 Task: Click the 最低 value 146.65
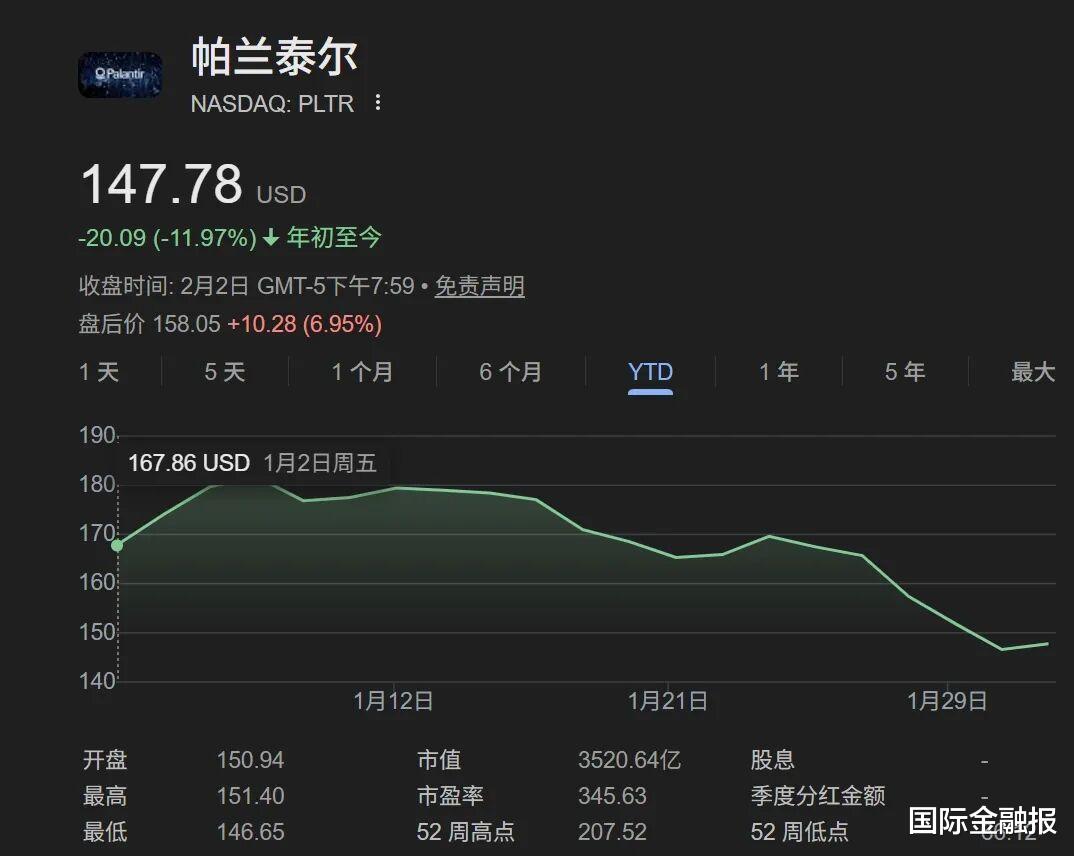250,831
